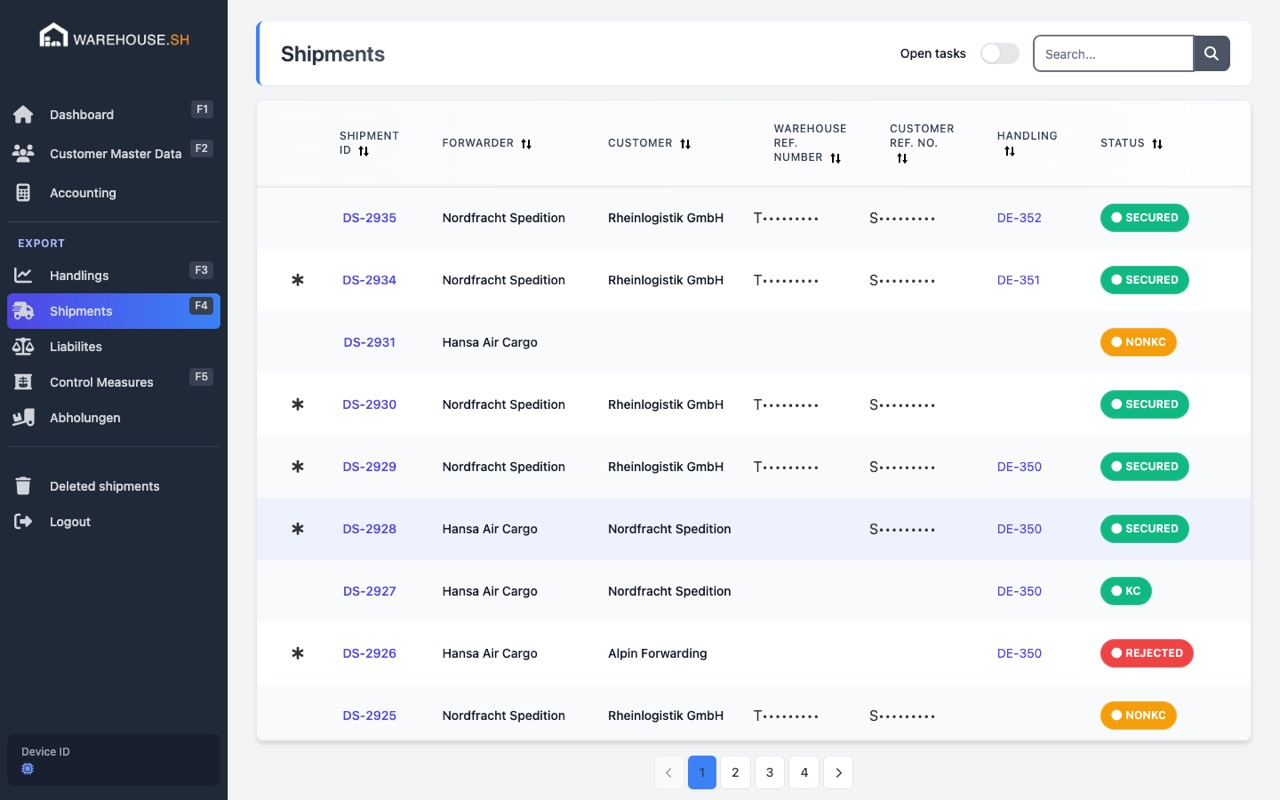Click NONKC badge on row DS-2925
This screenshot has height=800, width=1280.
click(x=1138, y=715)
